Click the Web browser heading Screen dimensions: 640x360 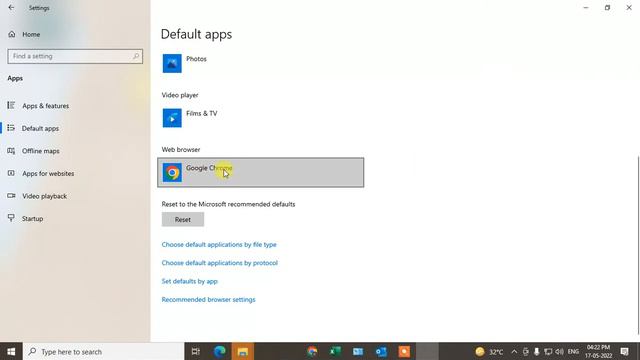pyautogui.click(x=181, y=149)
